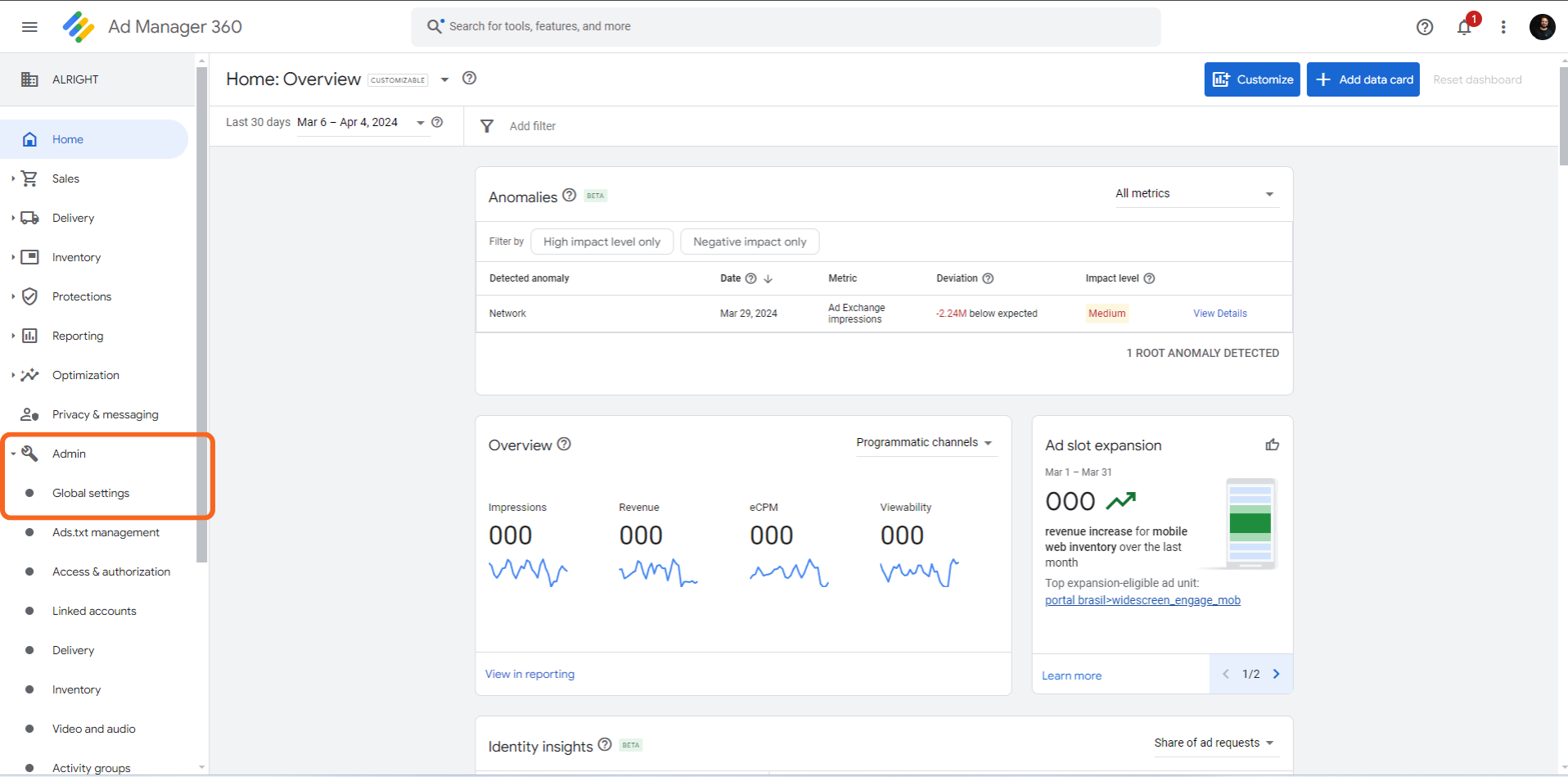Select Global settings in the sidebar

tap(91, 493)
